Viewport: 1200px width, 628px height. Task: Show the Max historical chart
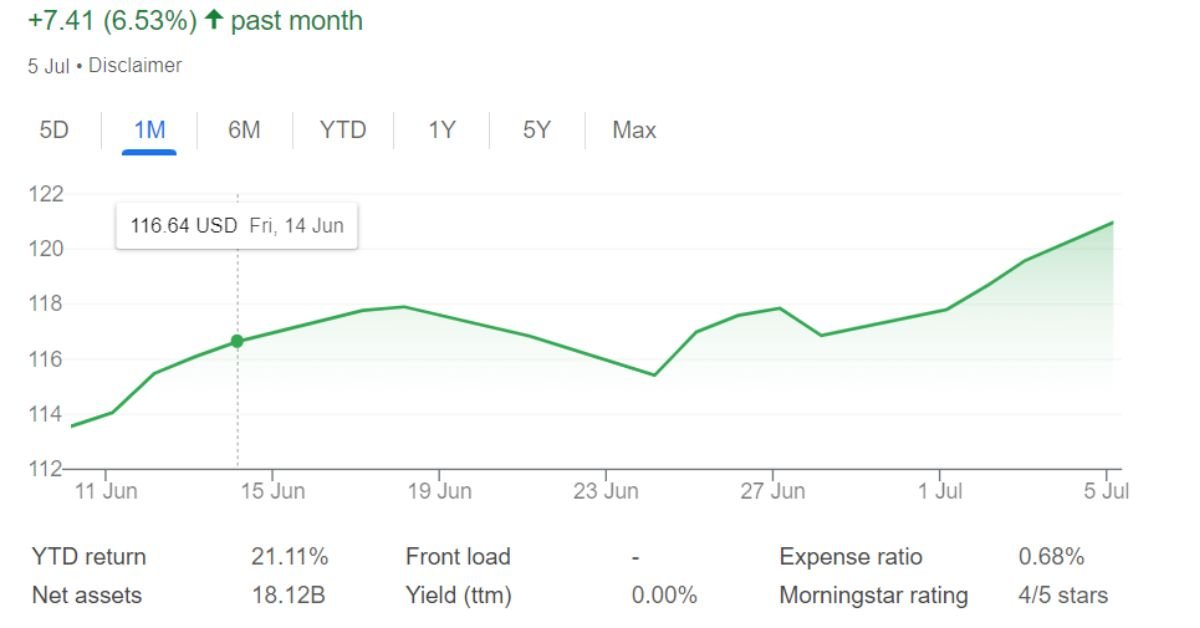(x=632, y=130)
